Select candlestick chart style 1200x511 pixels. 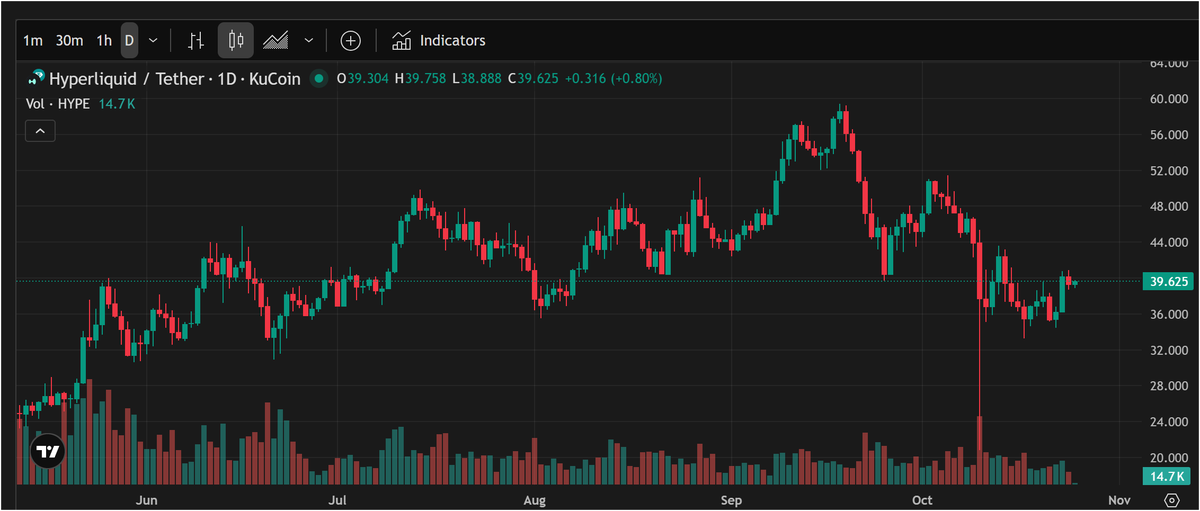236,41
